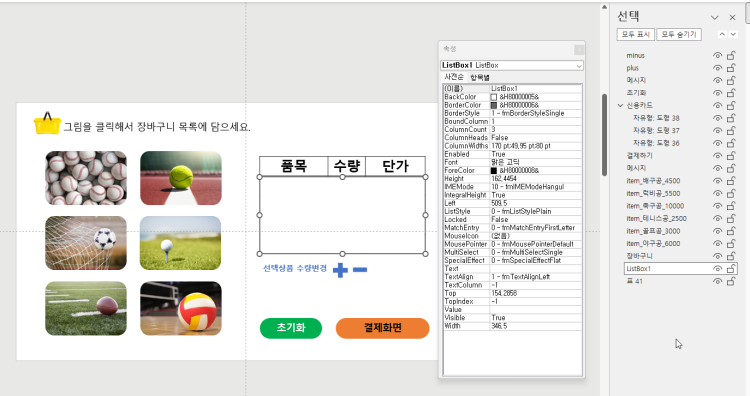The height and width of the screenshot is (396, 750).
Task: Switch to the 사전순 tab
Action: coord(453,77)
